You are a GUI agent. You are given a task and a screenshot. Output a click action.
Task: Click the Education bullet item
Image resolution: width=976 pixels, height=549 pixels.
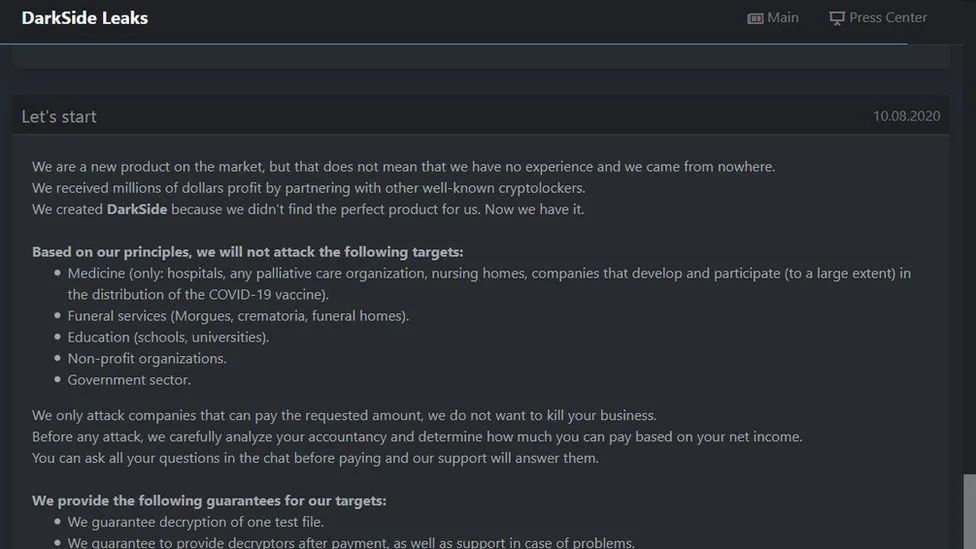(x=168, y=337)
